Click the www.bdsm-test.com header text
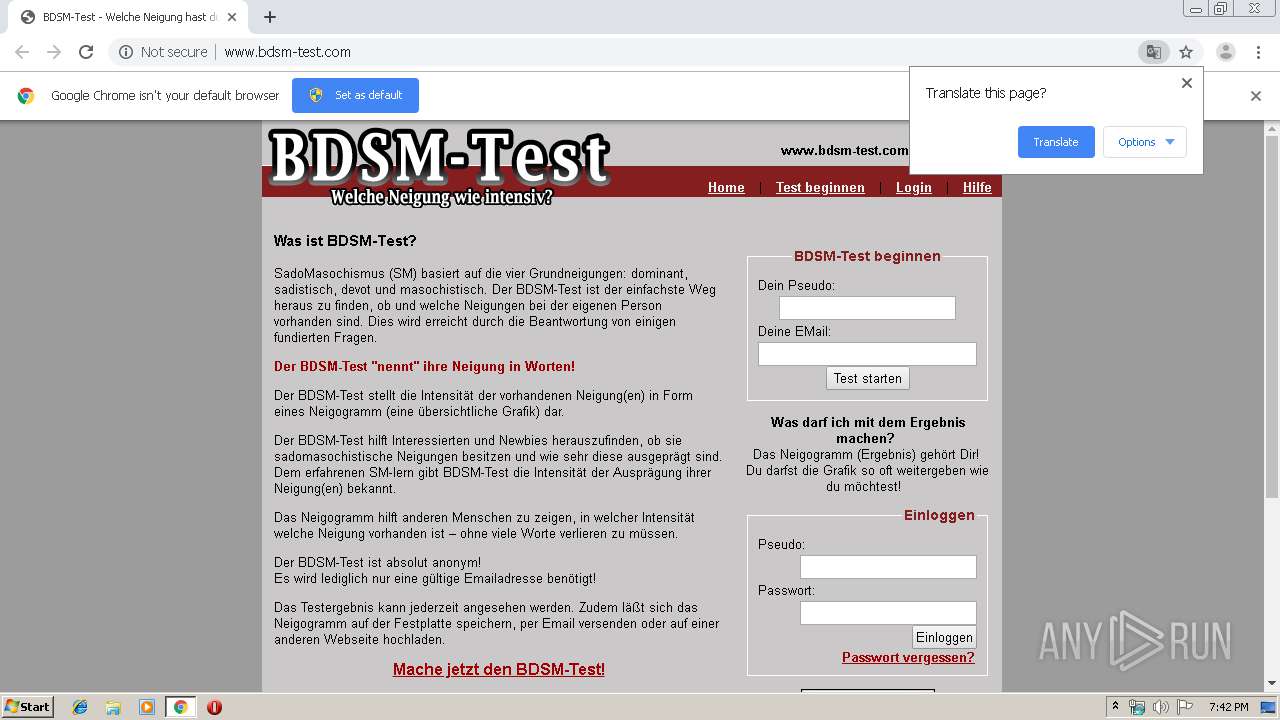 (x=844, y=151)
